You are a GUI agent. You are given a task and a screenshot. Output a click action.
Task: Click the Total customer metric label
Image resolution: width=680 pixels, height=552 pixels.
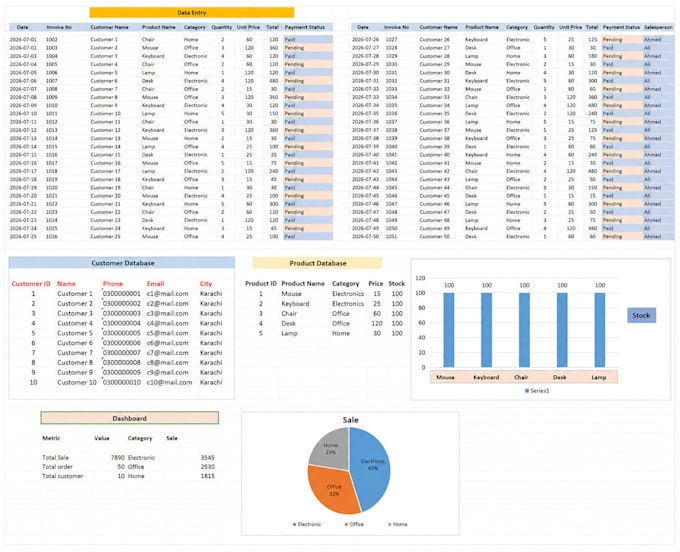(62, 476)
